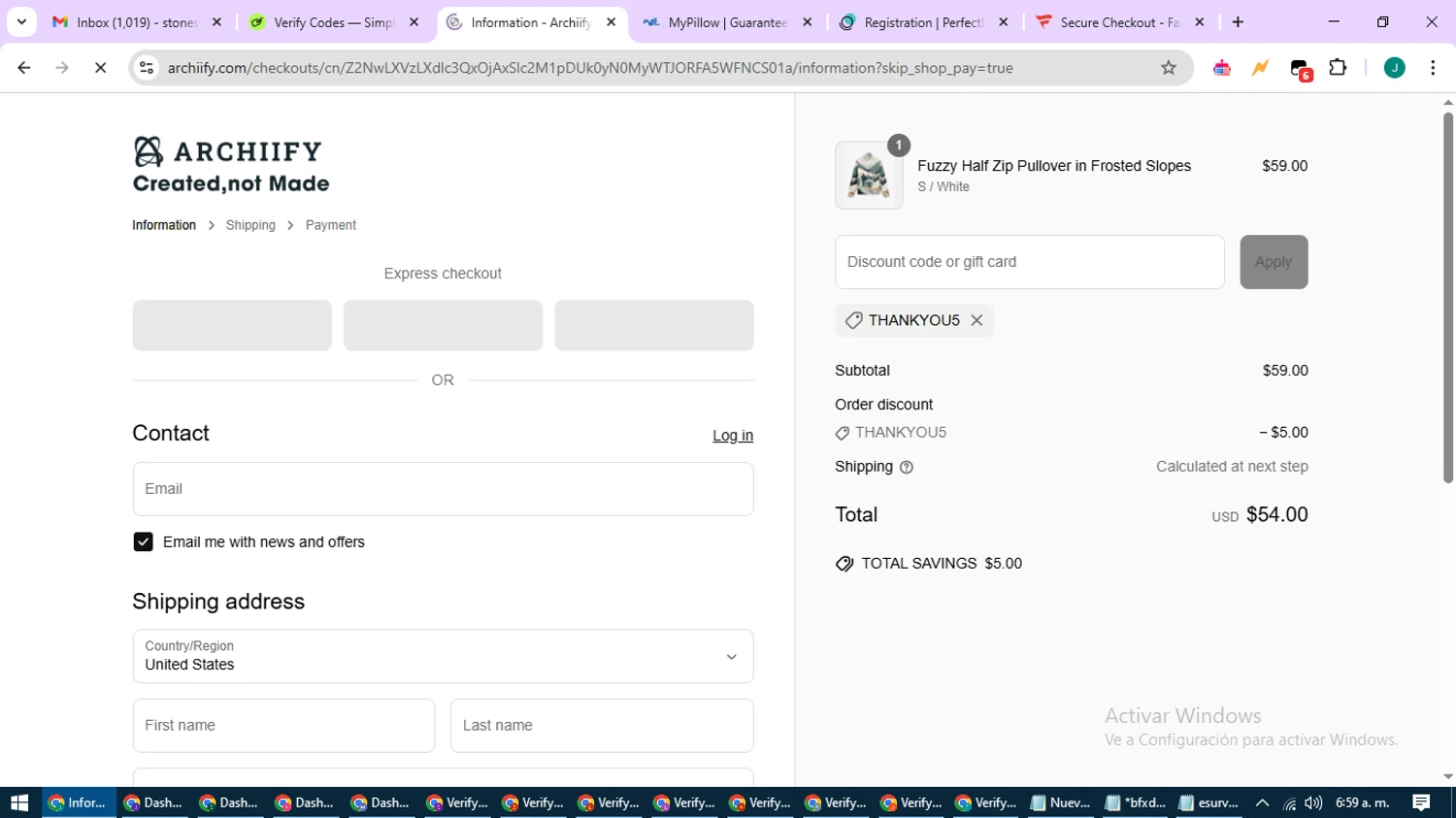The height and width of the screenshot is (818, 1456).
Task: Click the Payment breadcrumb step
Action: coord(331,225)
